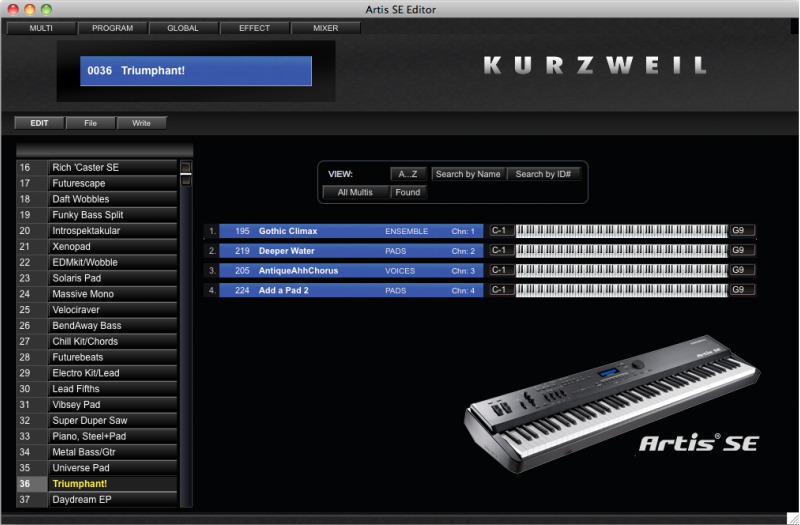Open the GLOBAL tab

183,28
